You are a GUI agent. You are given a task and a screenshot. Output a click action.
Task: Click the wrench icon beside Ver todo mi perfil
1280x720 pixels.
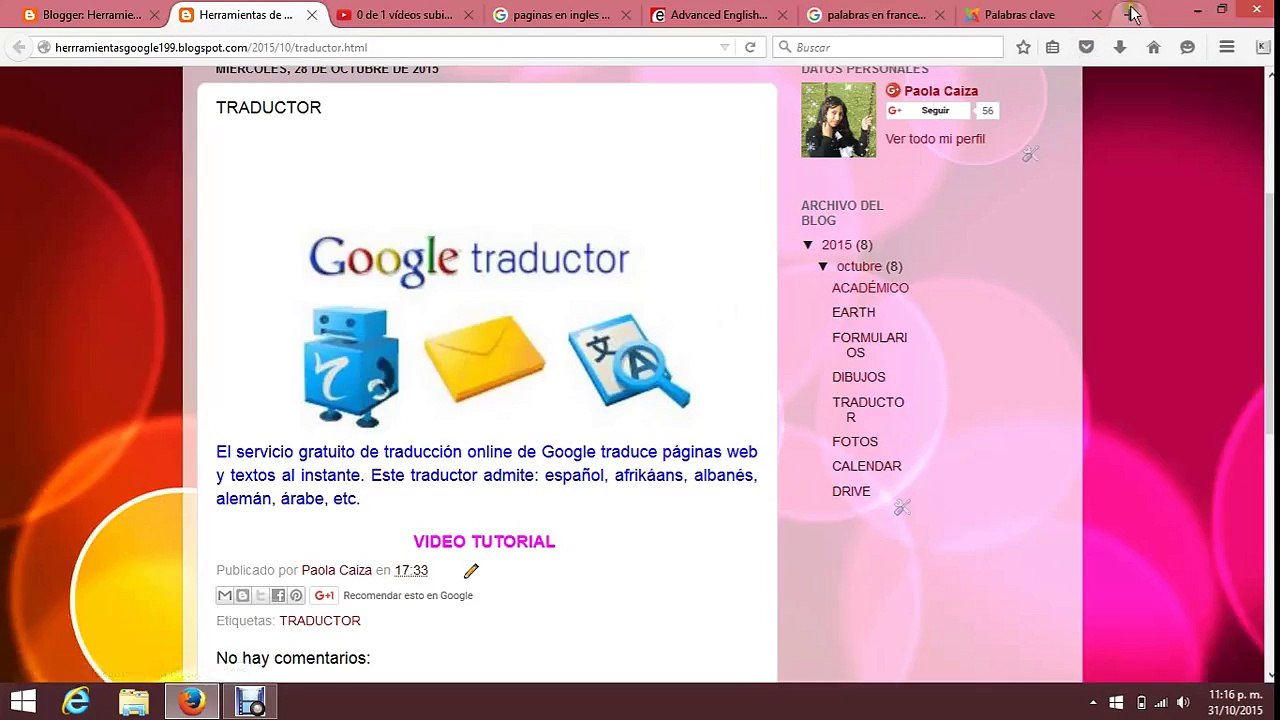(x=1030, y=154)
